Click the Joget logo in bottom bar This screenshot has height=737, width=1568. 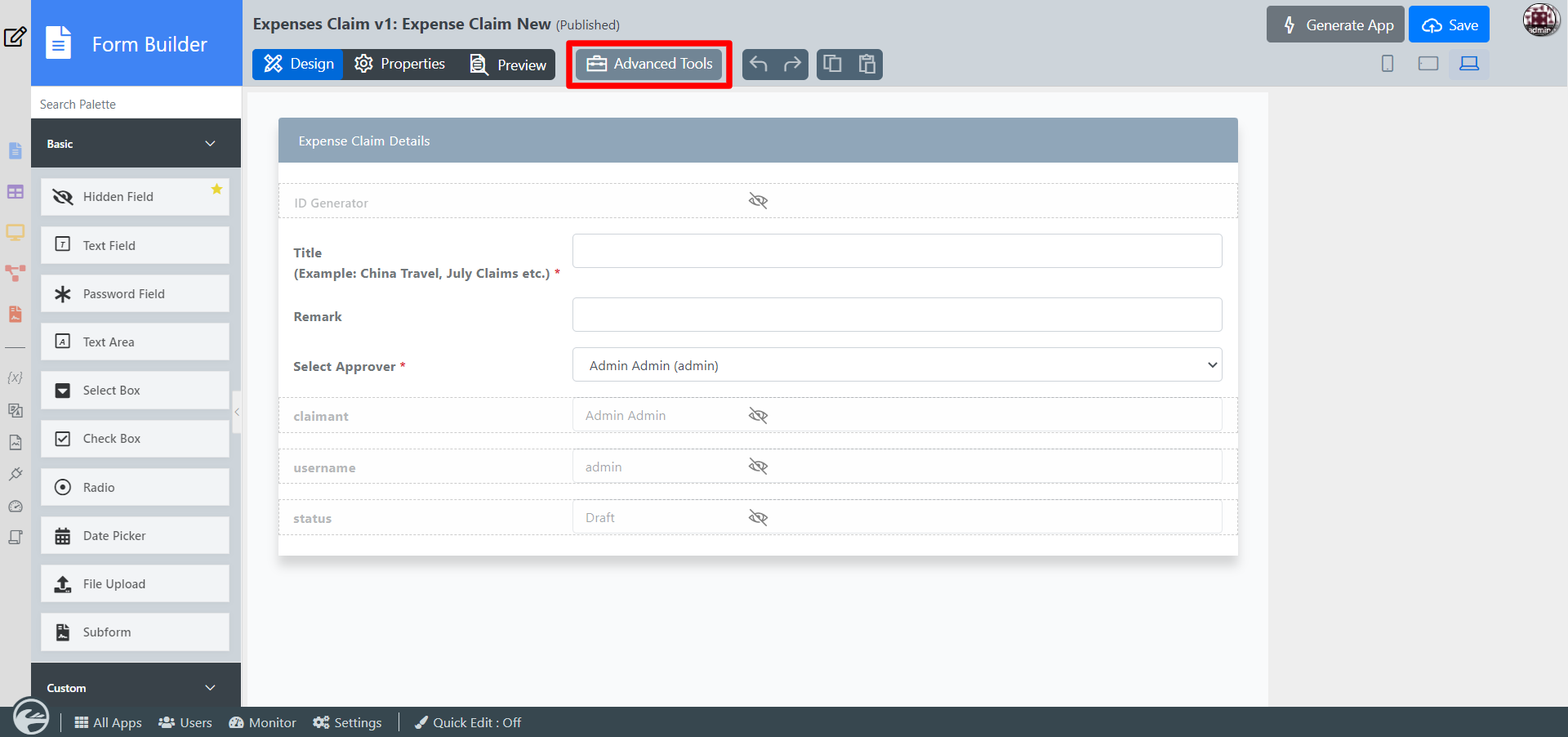[31, 717]
